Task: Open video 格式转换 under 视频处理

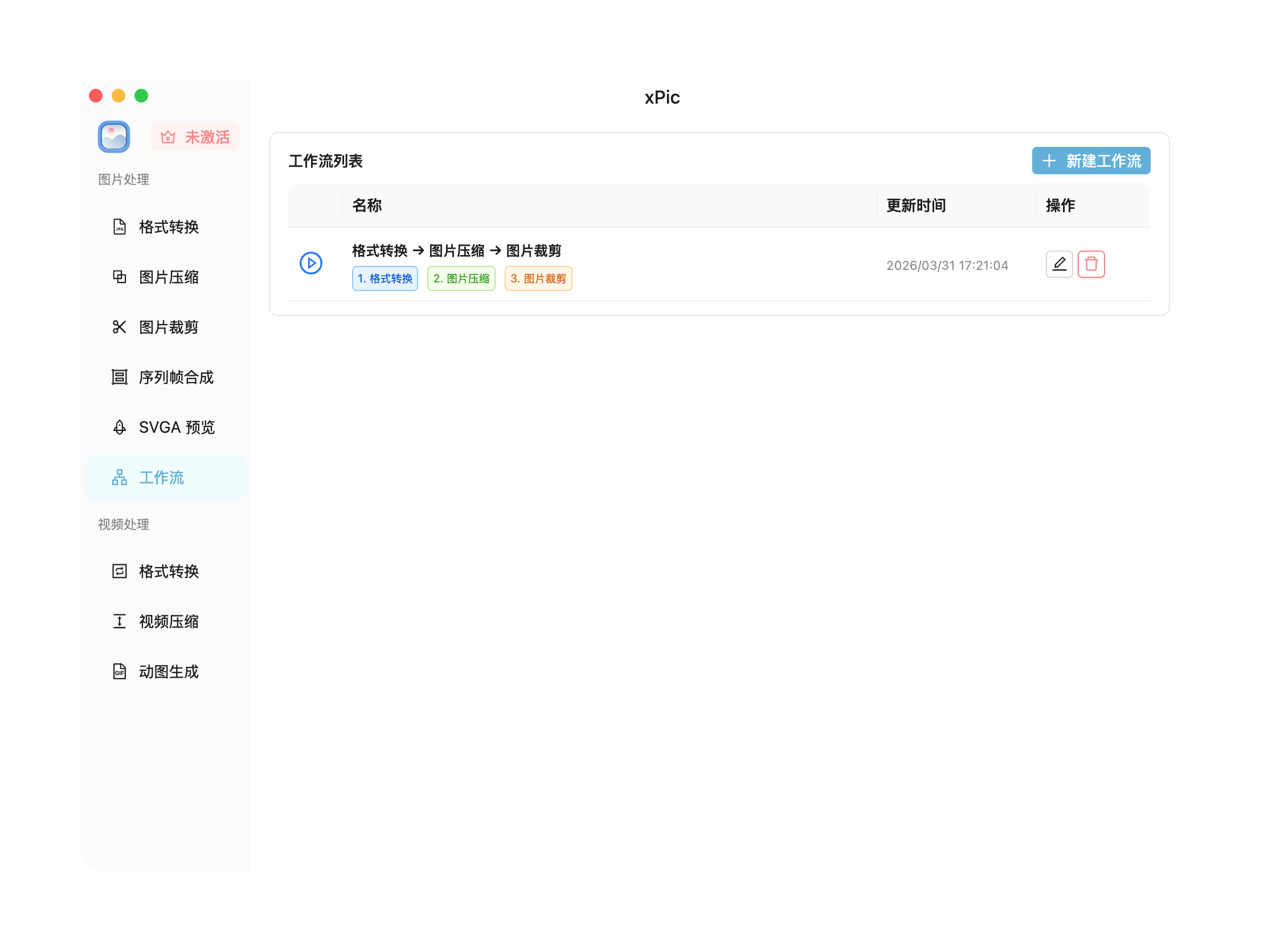Action: [168, 572]
